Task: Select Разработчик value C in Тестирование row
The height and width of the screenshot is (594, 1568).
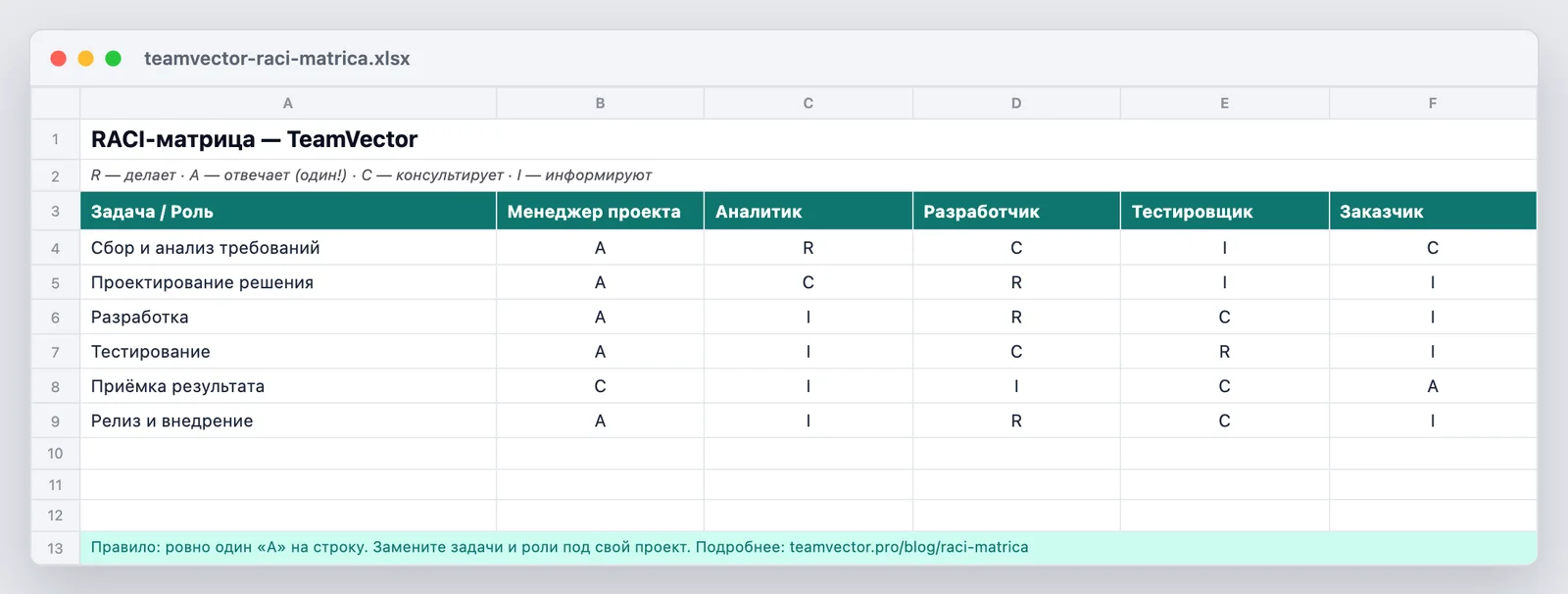Action: 1016,352
